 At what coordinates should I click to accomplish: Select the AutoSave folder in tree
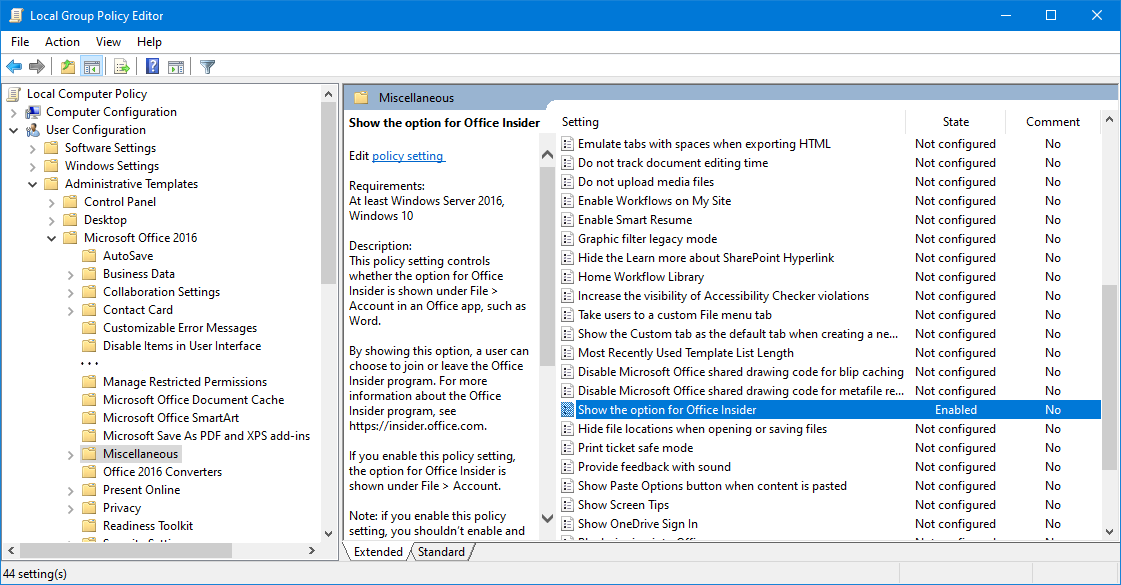[127, 256]
